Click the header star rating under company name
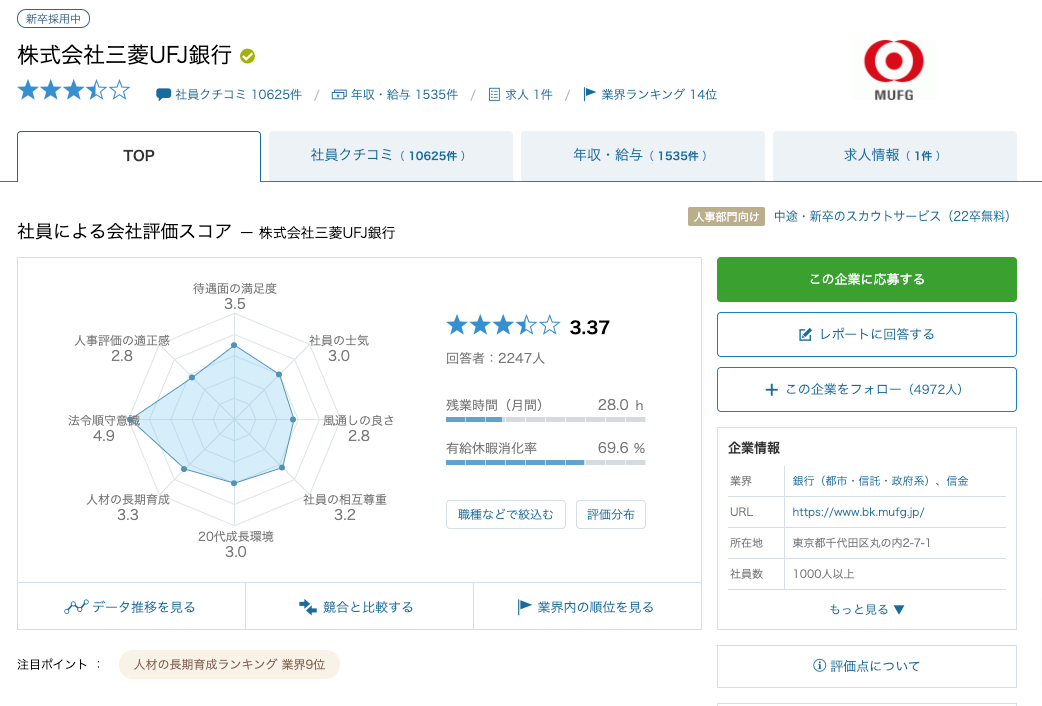Image resolution: width=1042 pixels, height=706 pixels. coord(74,90)
